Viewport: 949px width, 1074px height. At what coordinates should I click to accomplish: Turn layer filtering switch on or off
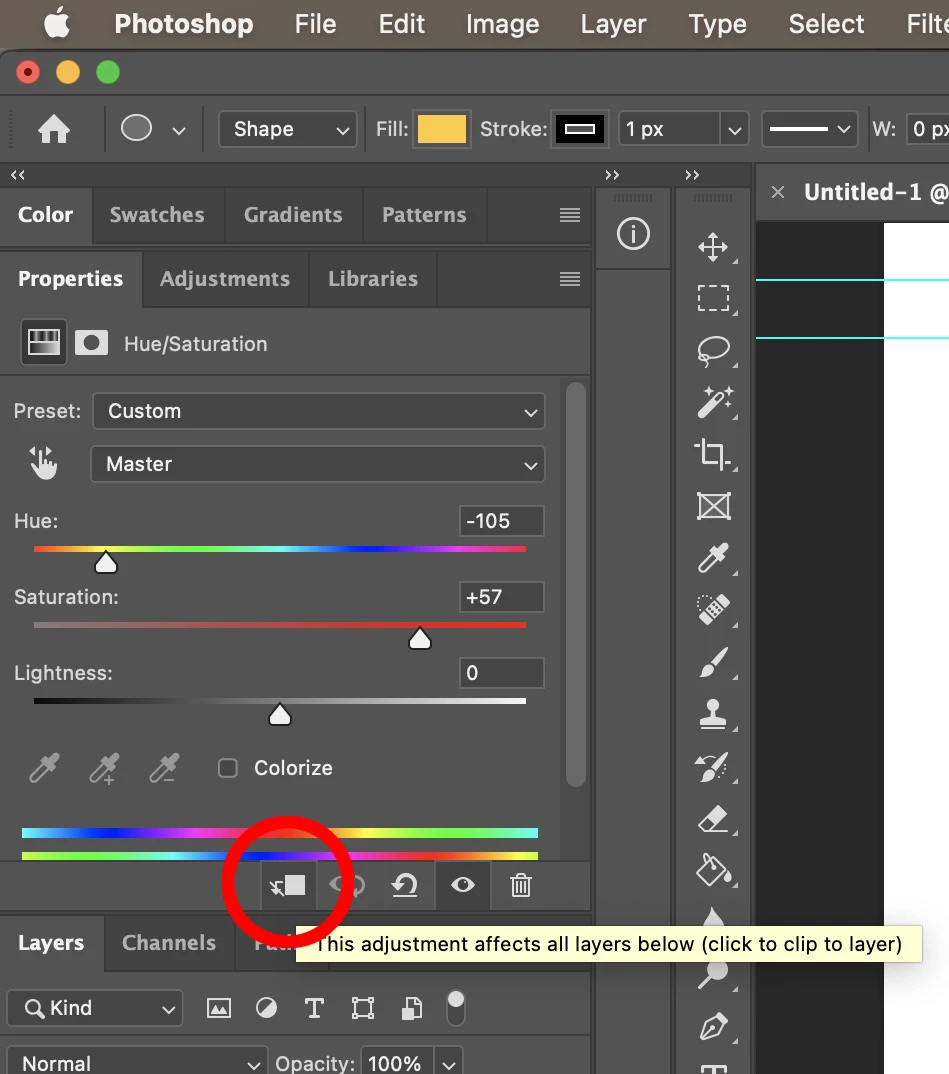point(456,1007)
